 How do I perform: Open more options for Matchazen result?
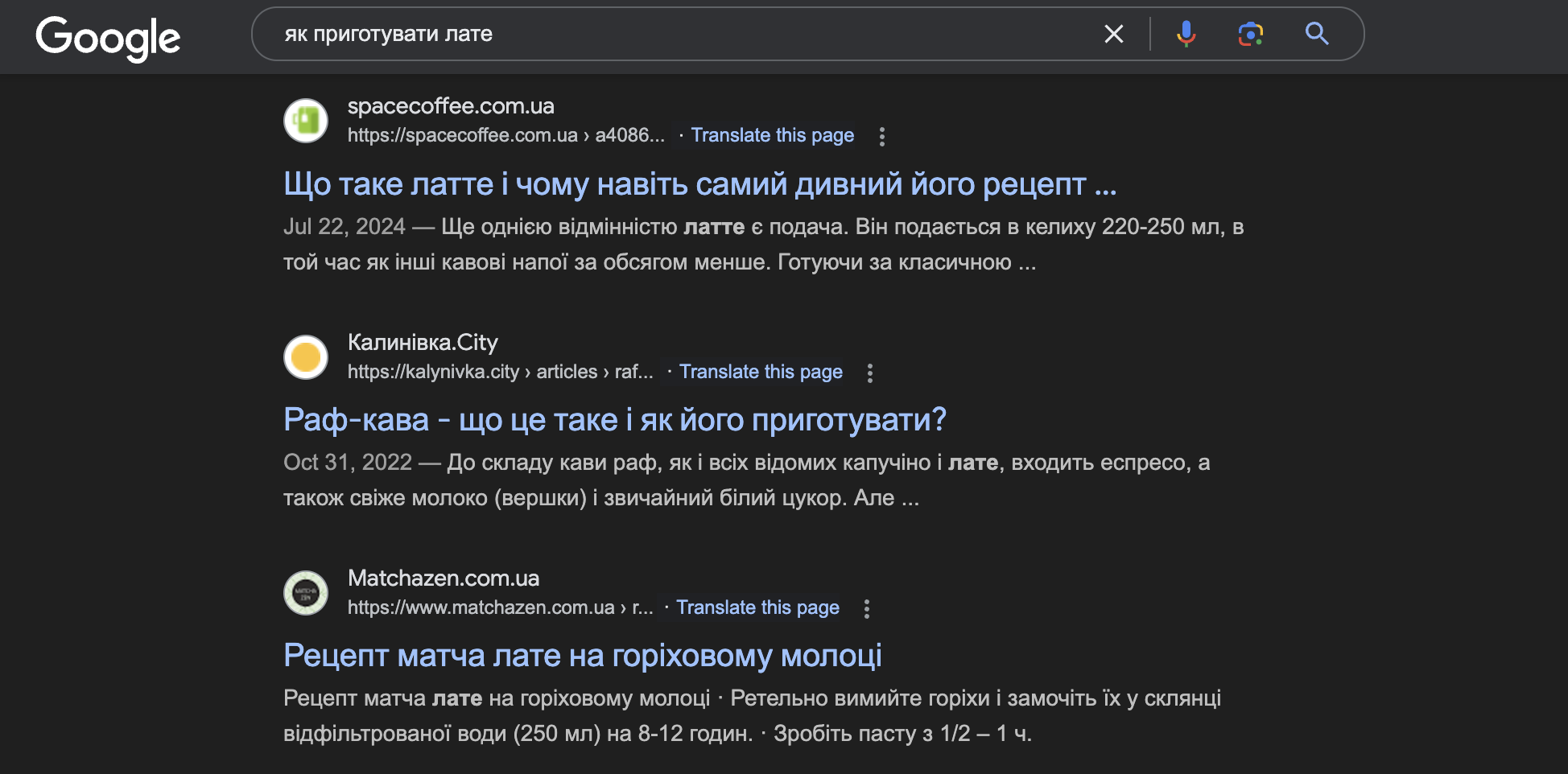[x=867, y=608]
